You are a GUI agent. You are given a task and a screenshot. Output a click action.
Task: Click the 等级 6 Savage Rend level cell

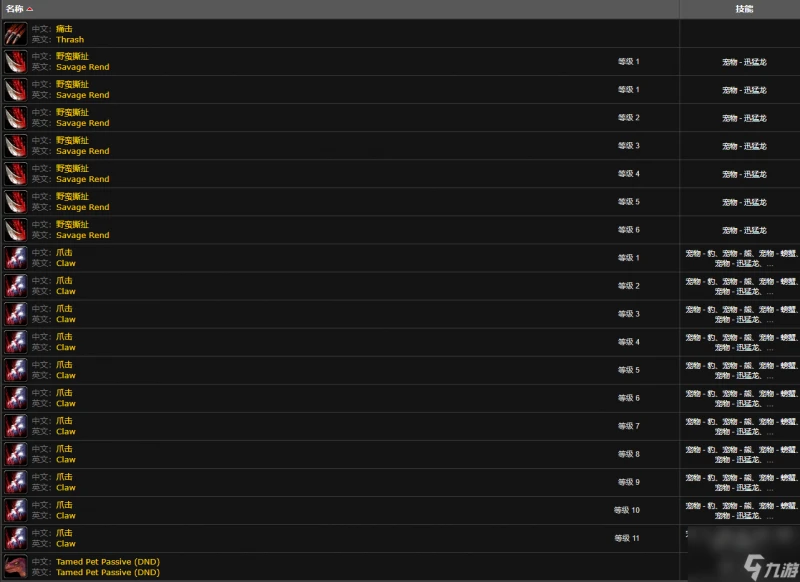[628, 230]
